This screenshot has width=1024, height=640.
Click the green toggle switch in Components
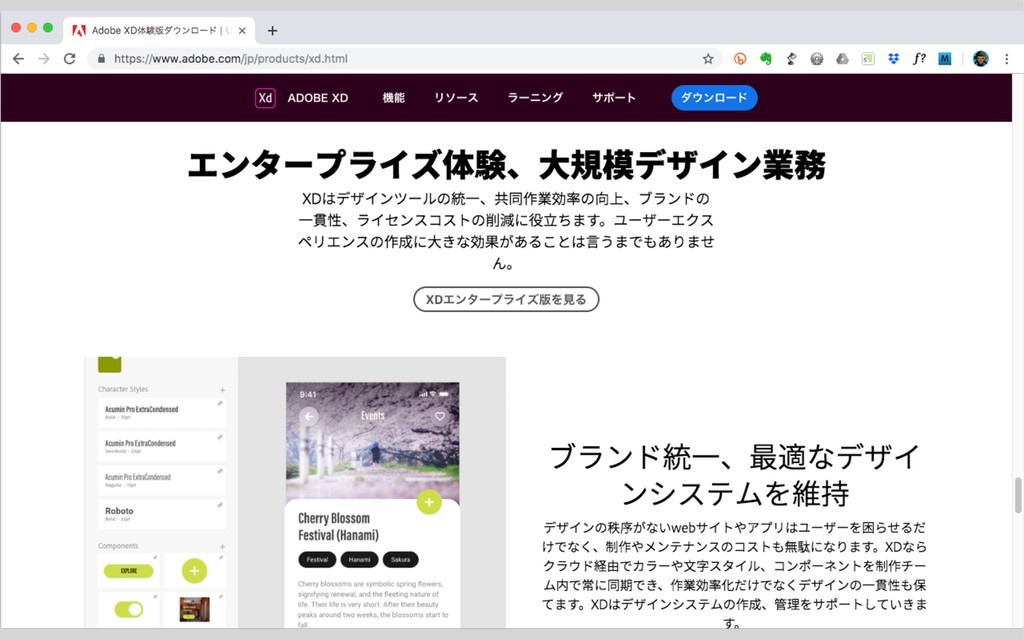[129, 609]
